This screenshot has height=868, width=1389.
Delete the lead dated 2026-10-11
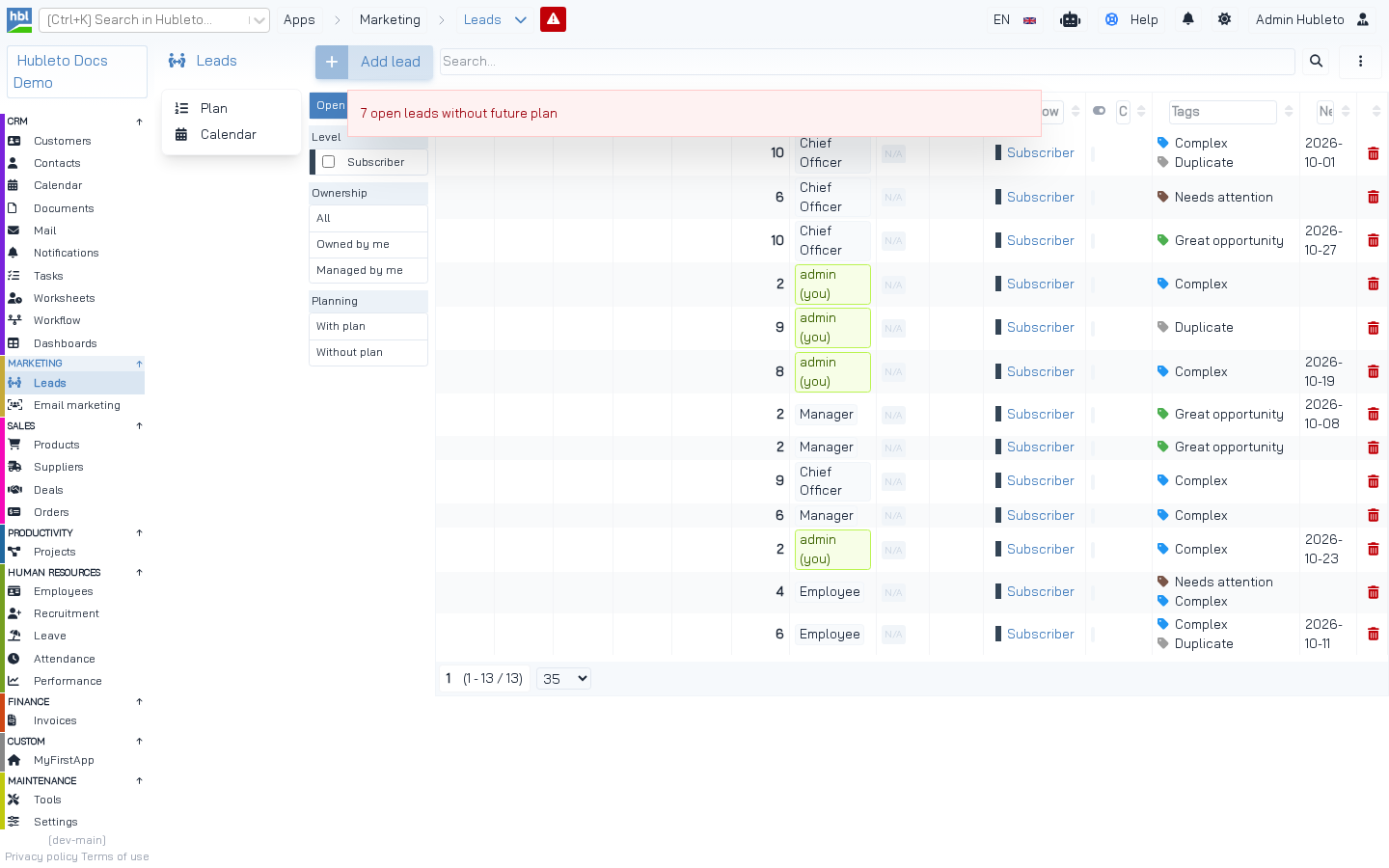[1374, 635]
